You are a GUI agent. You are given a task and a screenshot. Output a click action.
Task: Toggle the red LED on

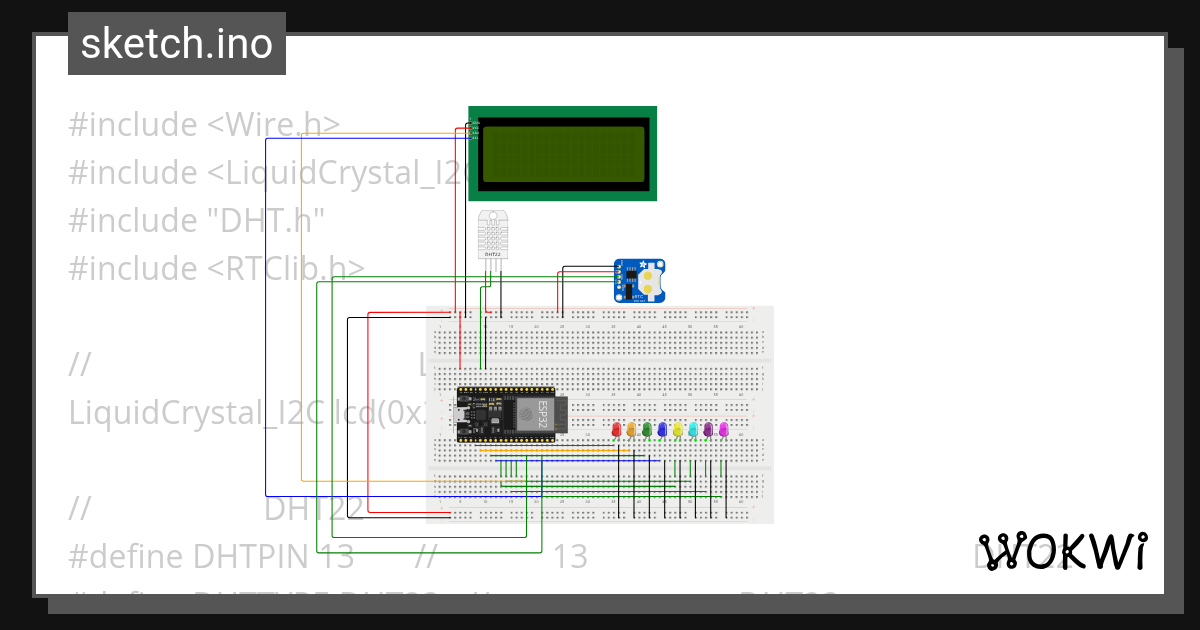616,429
